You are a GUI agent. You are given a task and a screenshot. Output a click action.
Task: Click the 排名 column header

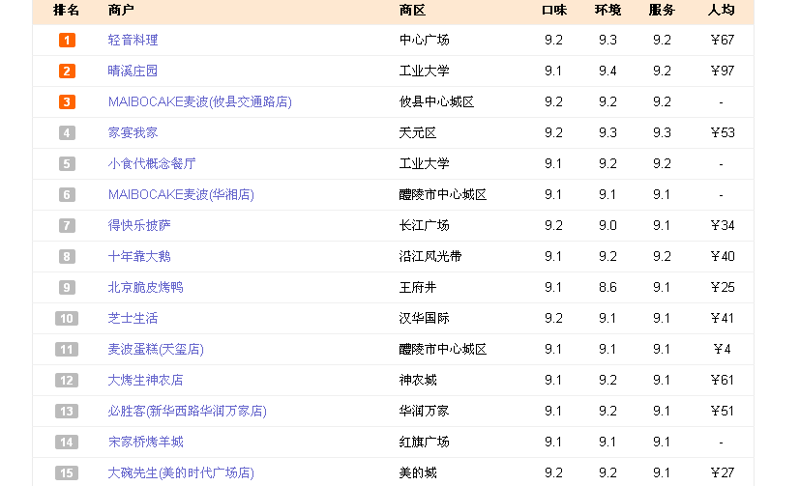click(x=66, y=10)
